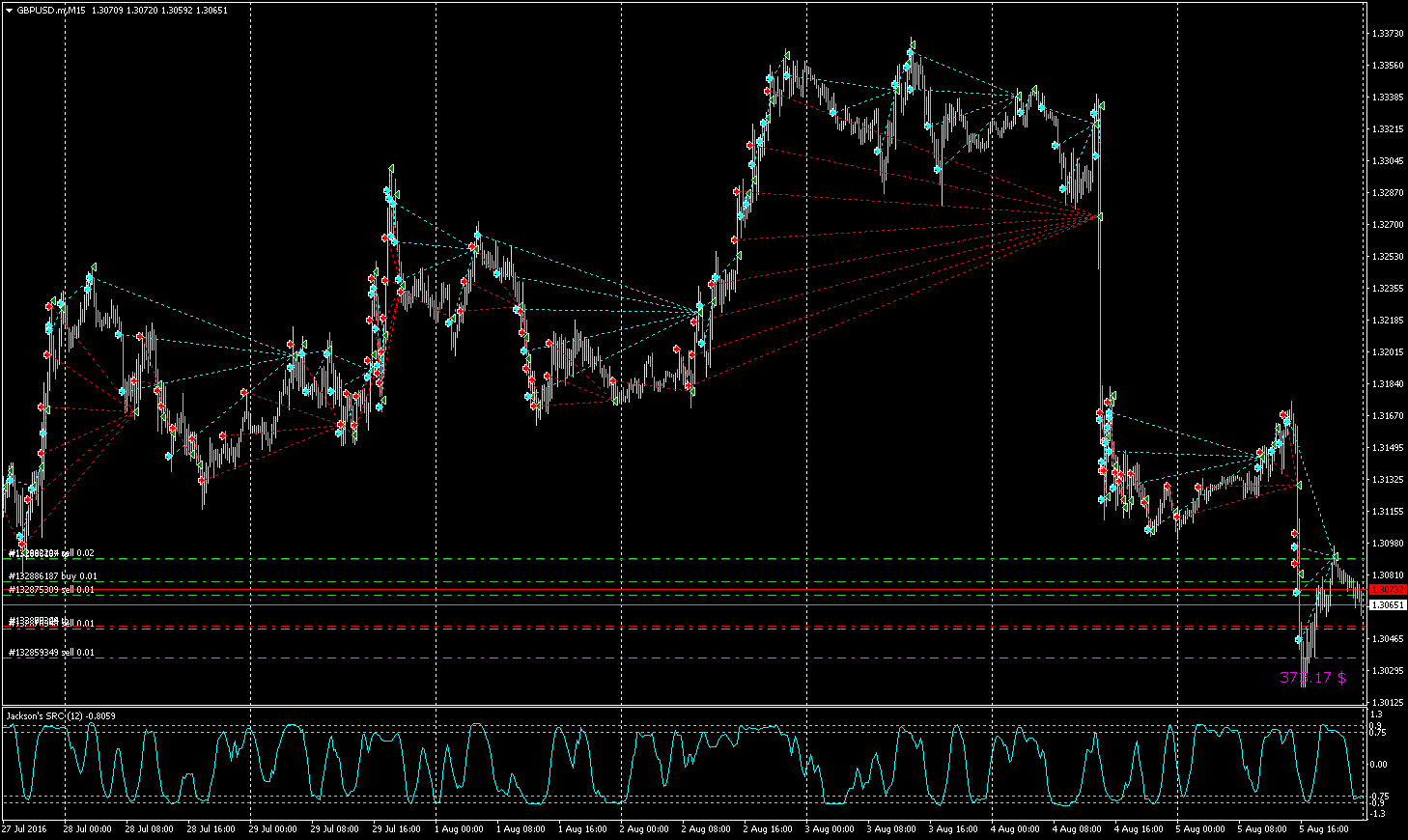Open the chart menu triangle beside GBPUSD
The width and height of the screenshot is (1408, 840).
point(9,11)
